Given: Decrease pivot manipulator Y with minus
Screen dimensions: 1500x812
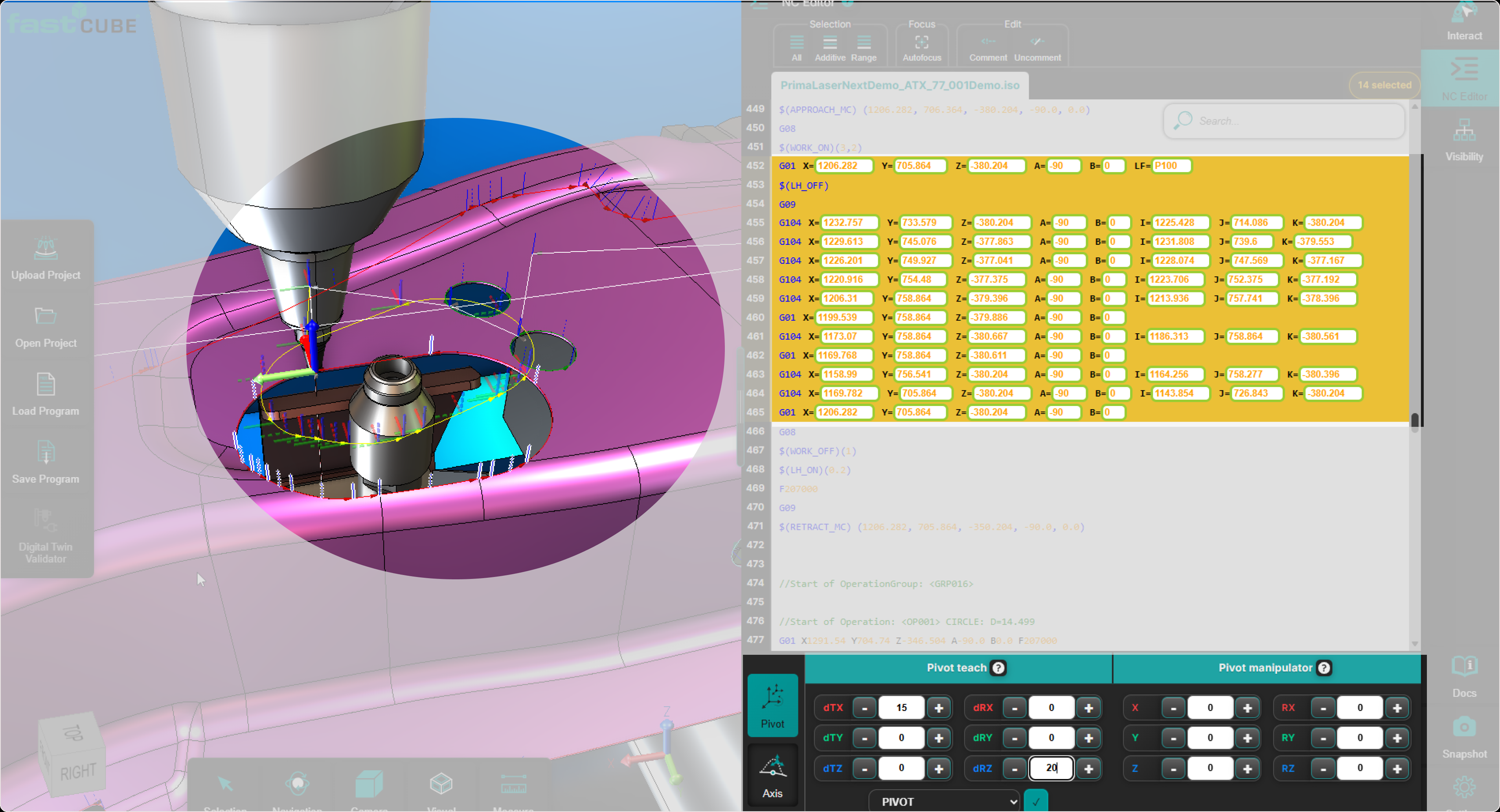Looking at the screenshot, I should 1173,738.
